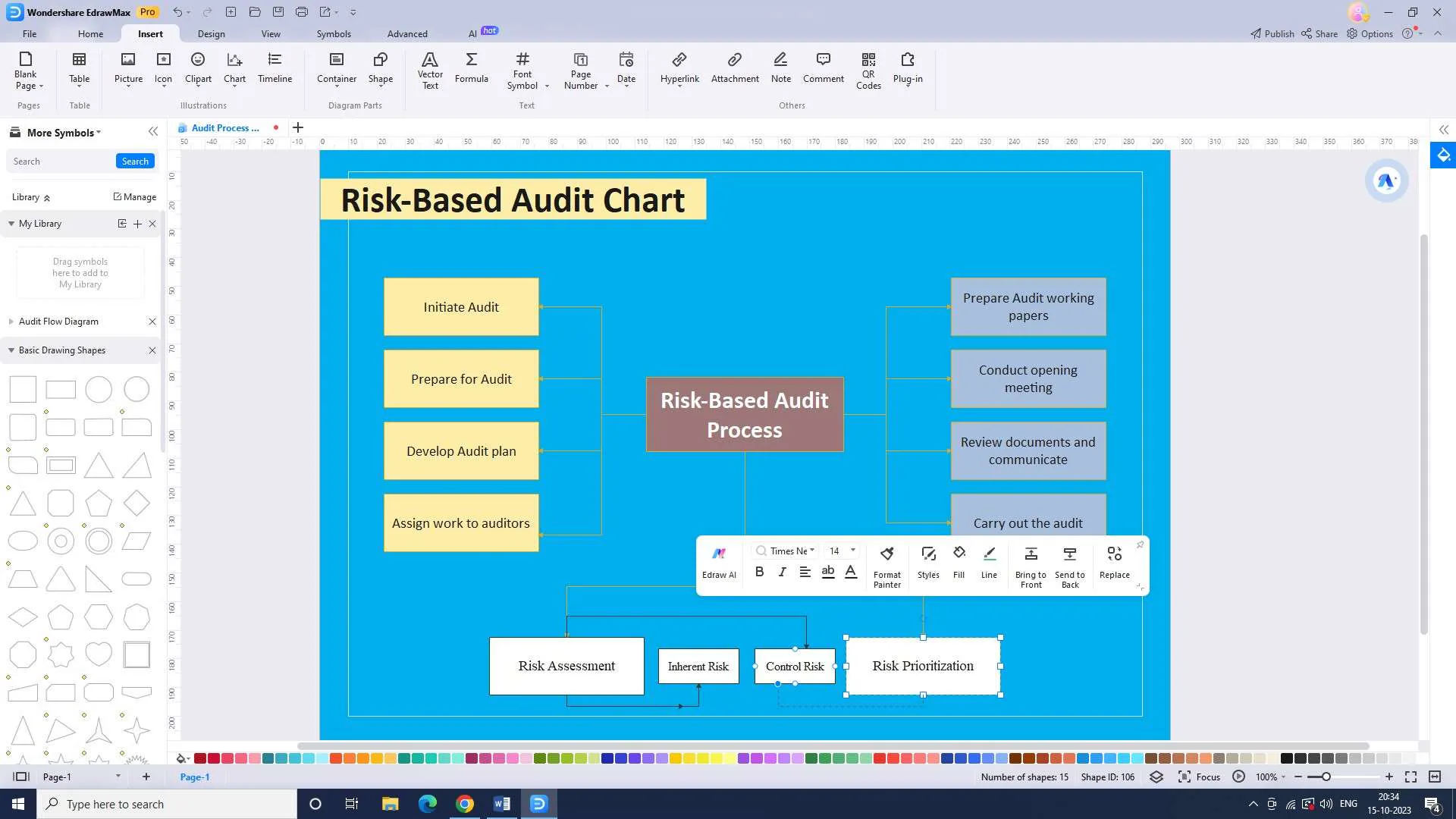Select the QR Codes insert tool
Image resolution: width=1456 pixels, height=819 pixels.
pyautogui.click(x=869, y=67)
